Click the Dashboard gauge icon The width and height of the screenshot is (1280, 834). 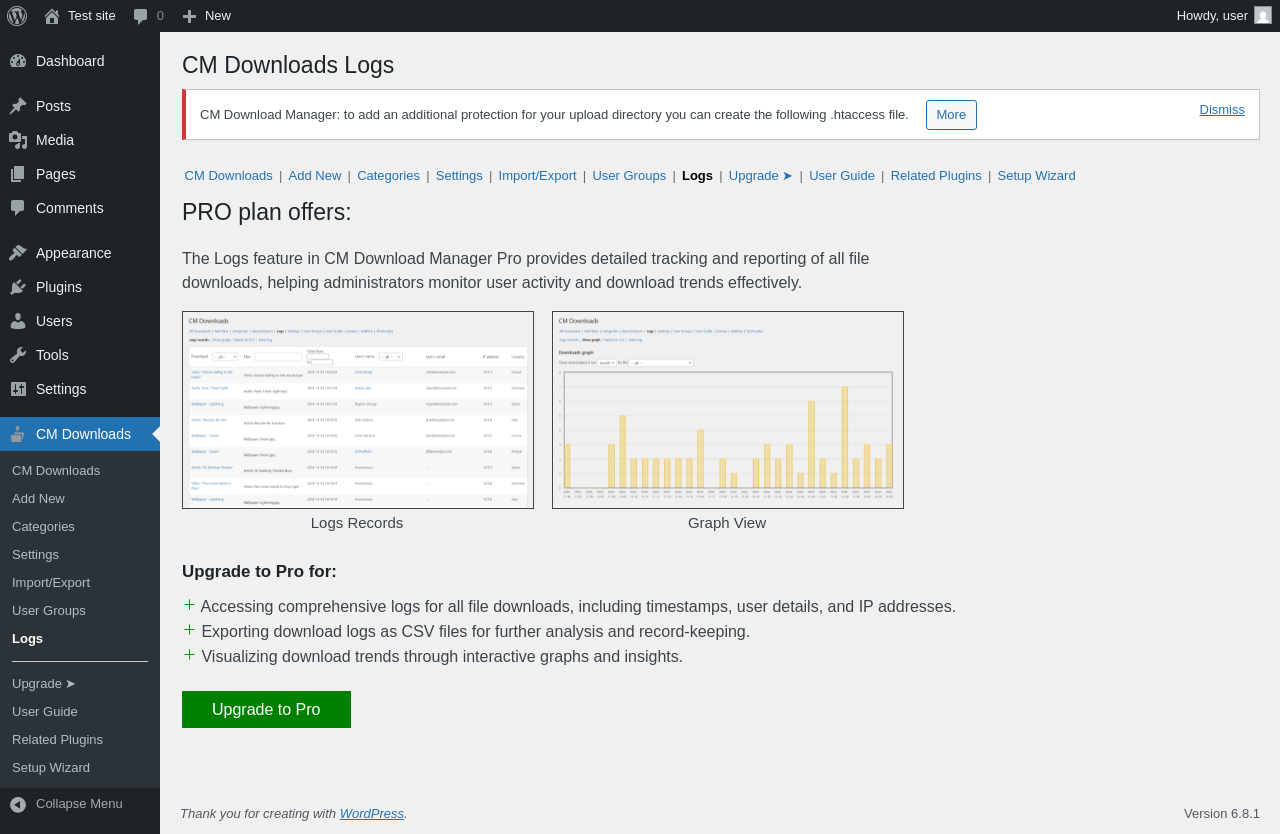[x=18, y=61]
